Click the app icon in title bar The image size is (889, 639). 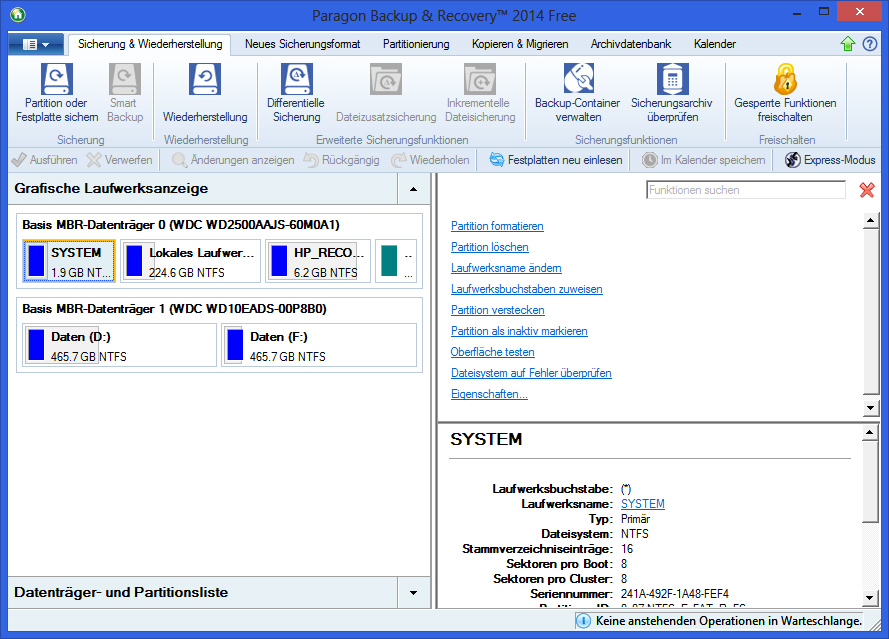point(18,14)
